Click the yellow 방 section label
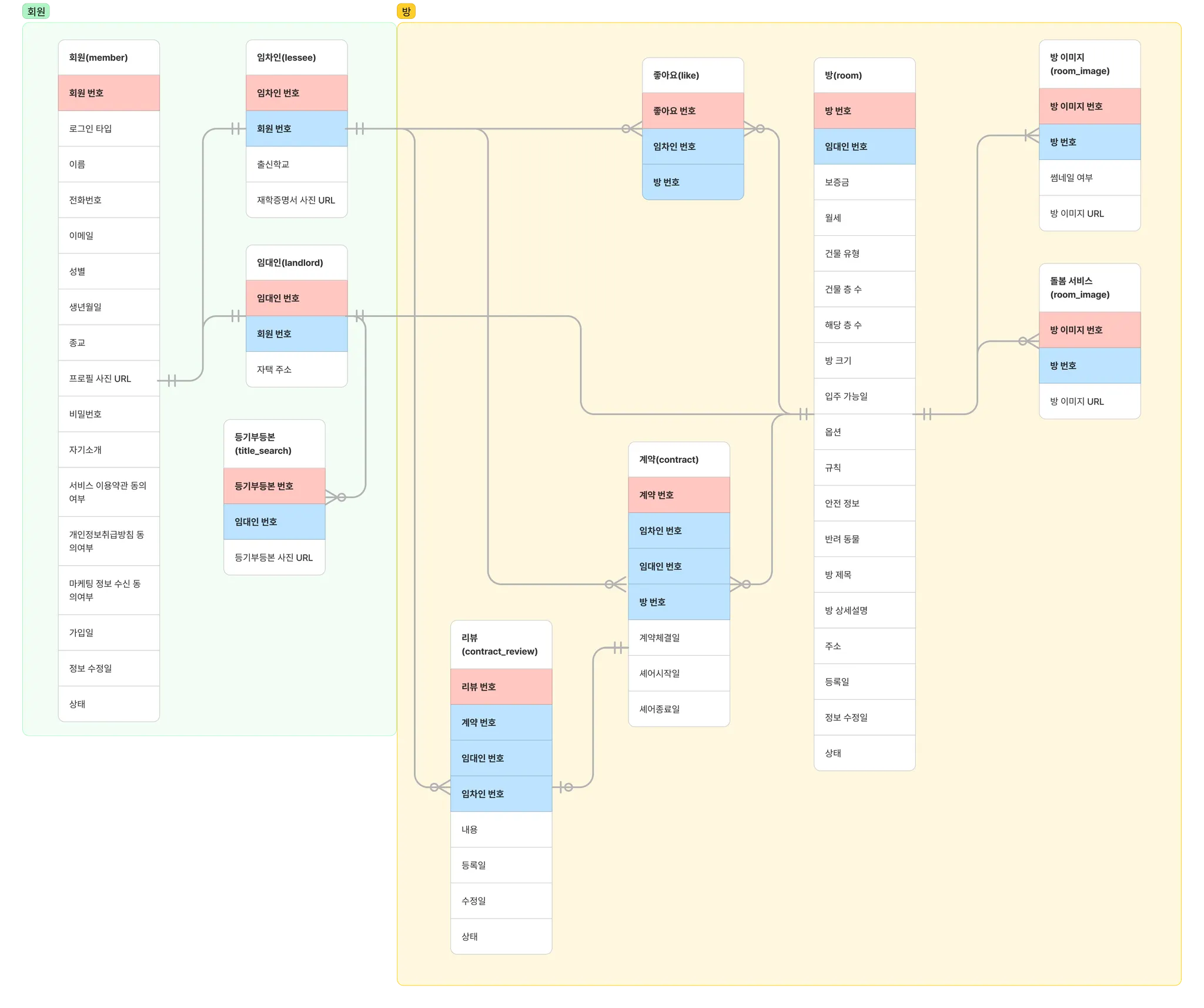Viewport: 1204px width, 1008px height. pyautogui.click(x=406, y=11)
